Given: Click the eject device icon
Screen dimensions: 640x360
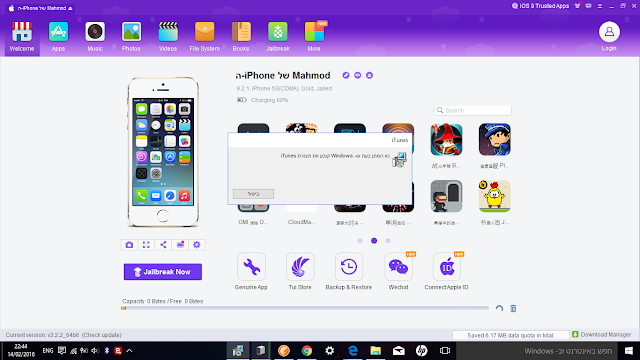Looking at the screenshot, I should [x=369, y=76].
